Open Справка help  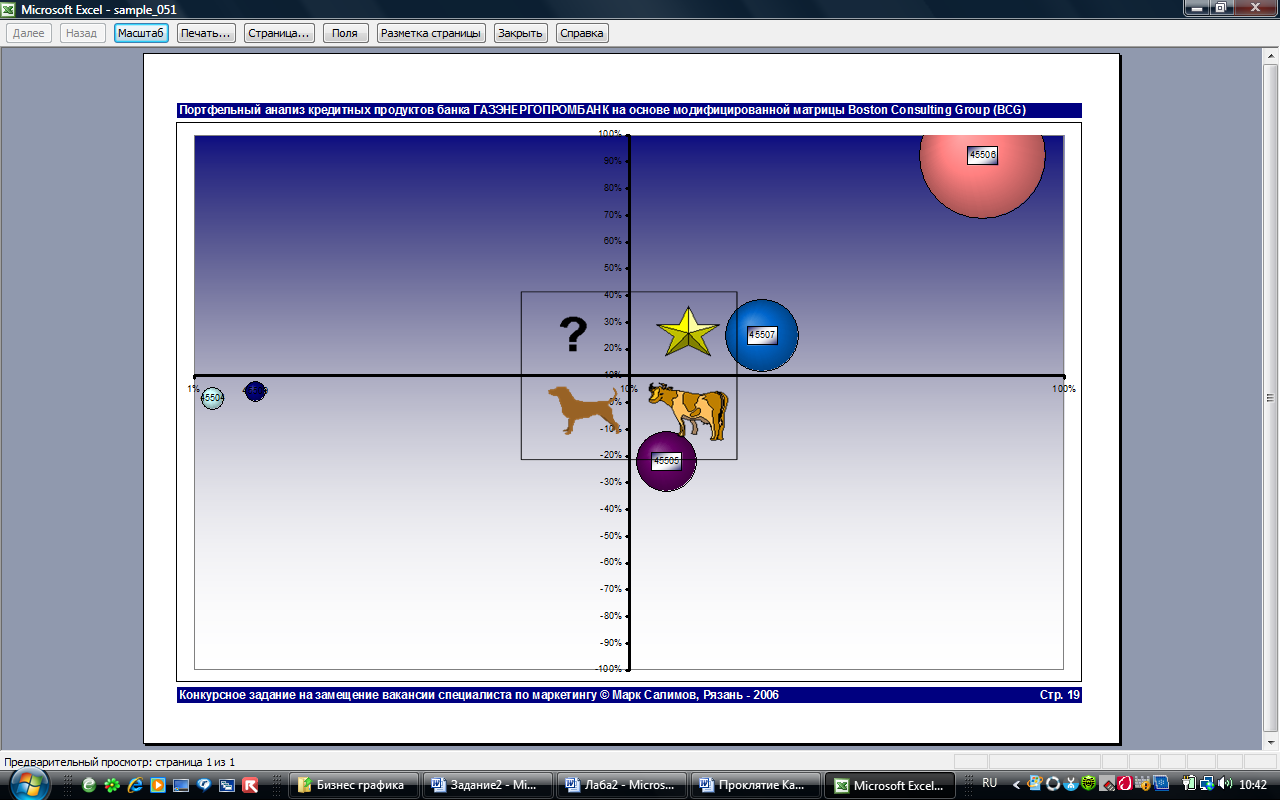[x=582, y=33]
